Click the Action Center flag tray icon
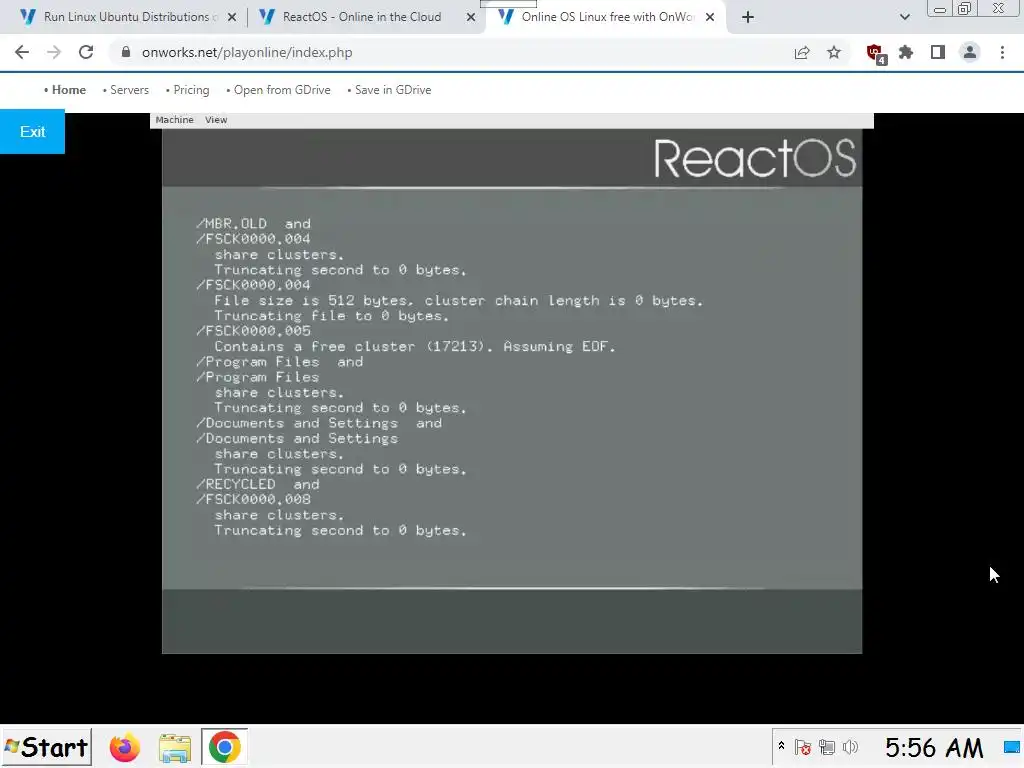The width and height of the screenshot is (1024, 768). pos(803,747)
